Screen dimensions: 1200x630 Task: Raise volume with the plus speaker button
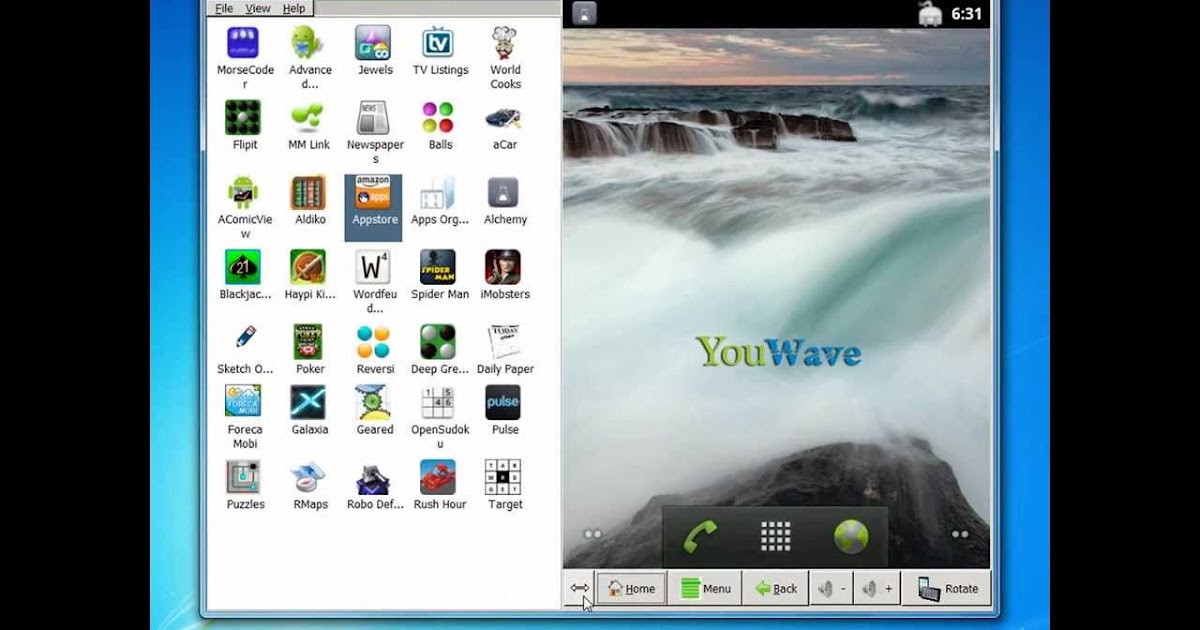(876, 589)
